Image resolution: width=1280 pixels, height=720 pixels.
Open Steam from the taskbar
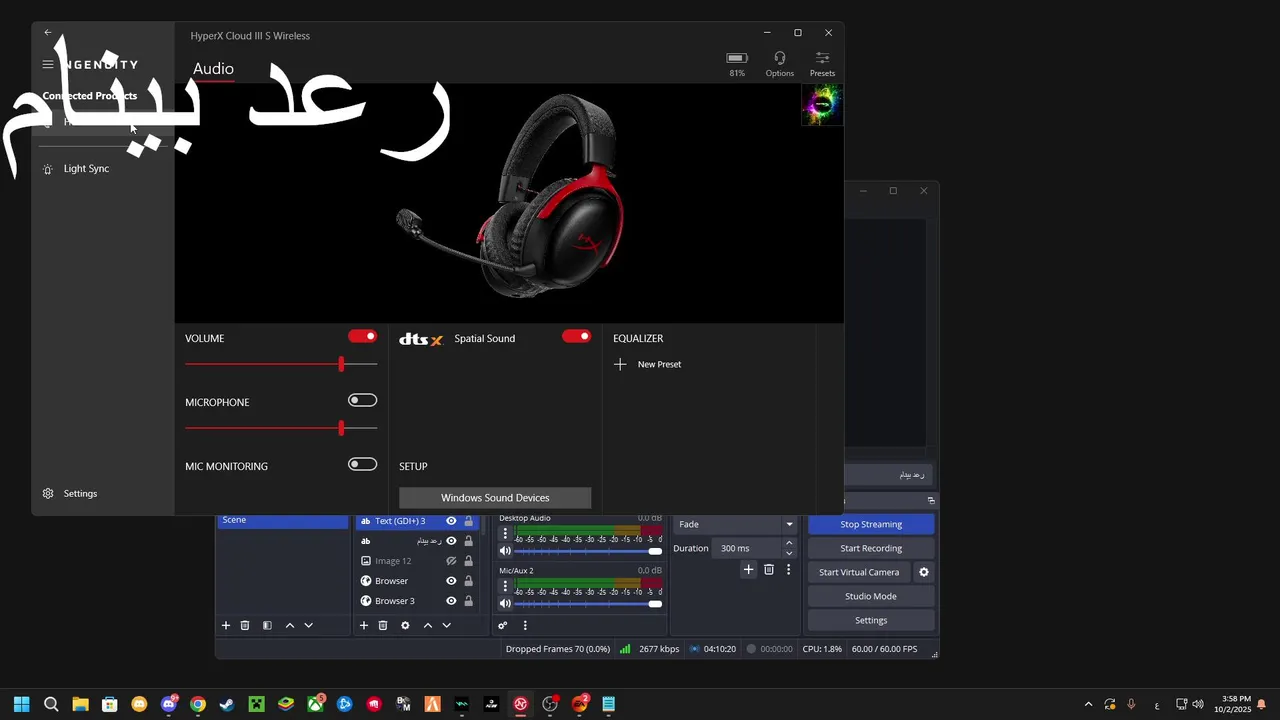[227, 704]
